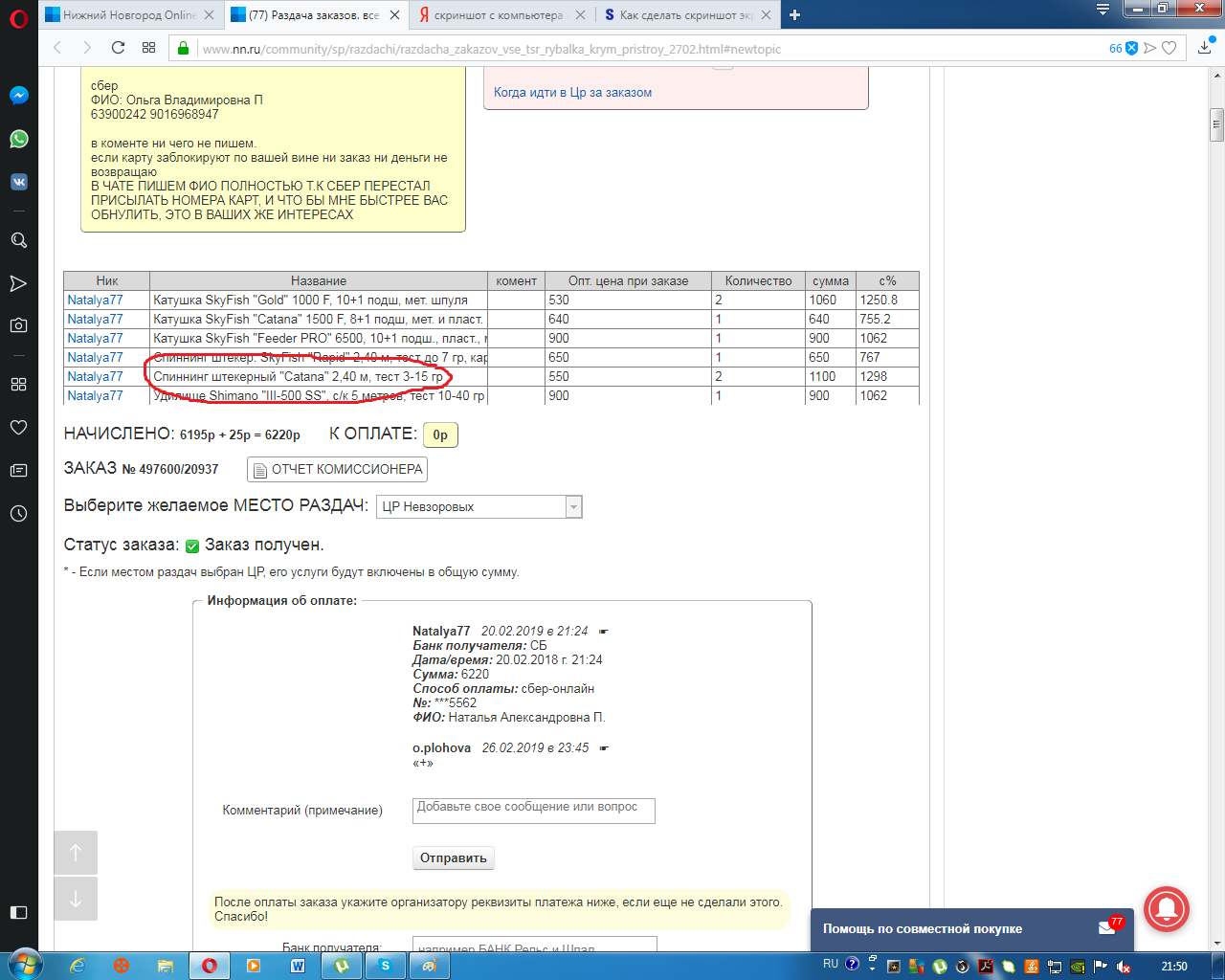Open the mail icon with the 77 badge
Image resolution: width=1225 pixels, height=980 pixels.
coord(1109,926)
